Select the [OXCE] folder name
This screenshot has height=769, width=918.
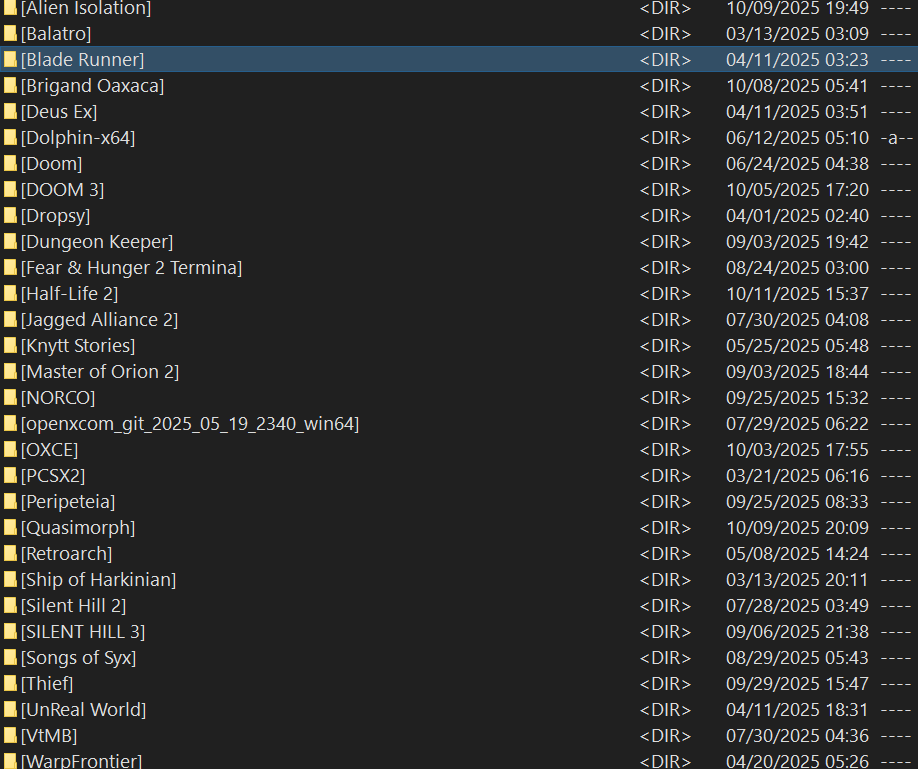tap(49, 449)
